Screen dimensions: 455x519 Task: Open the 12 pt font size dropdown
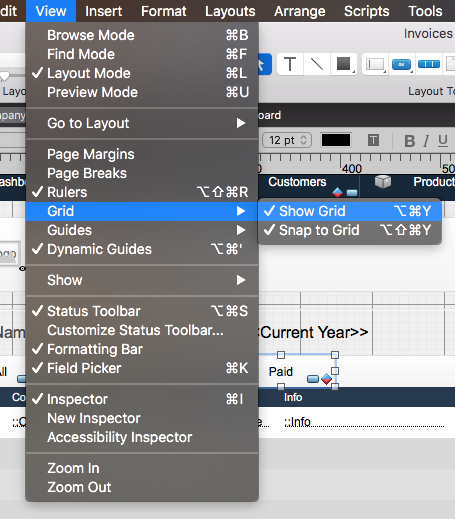coord(287,140)
